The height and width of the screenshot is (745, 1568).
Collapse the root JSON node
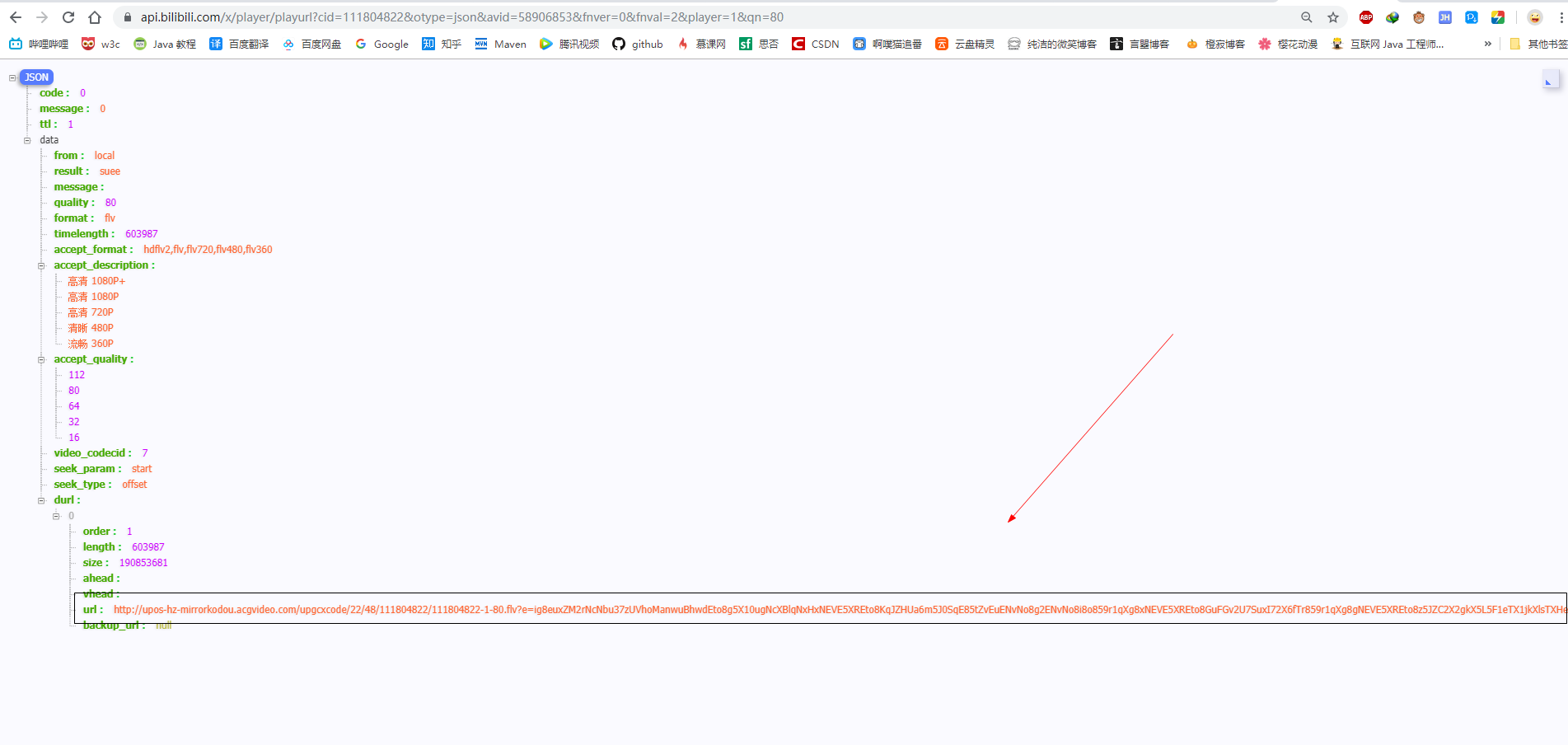pyautogui.click(x=12, y=77)
